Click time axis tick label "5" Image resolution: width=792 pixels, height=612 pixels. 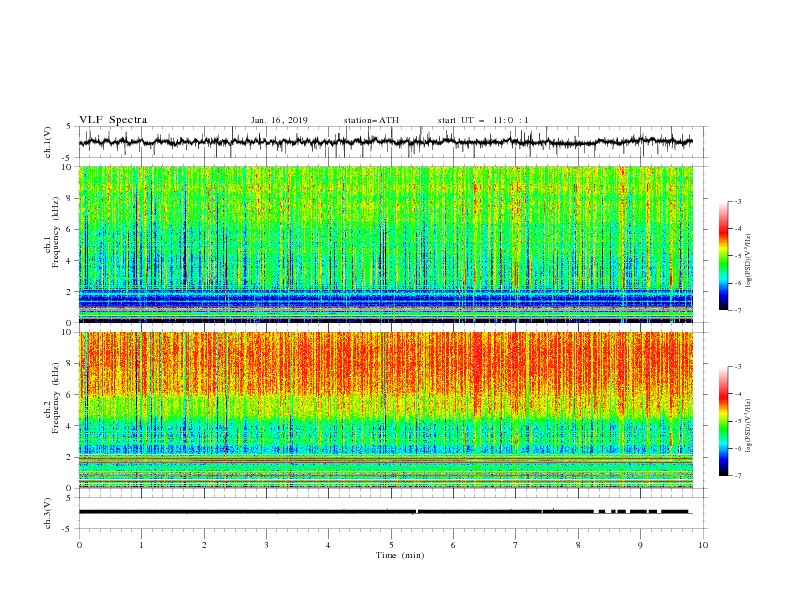click(391, 545)
